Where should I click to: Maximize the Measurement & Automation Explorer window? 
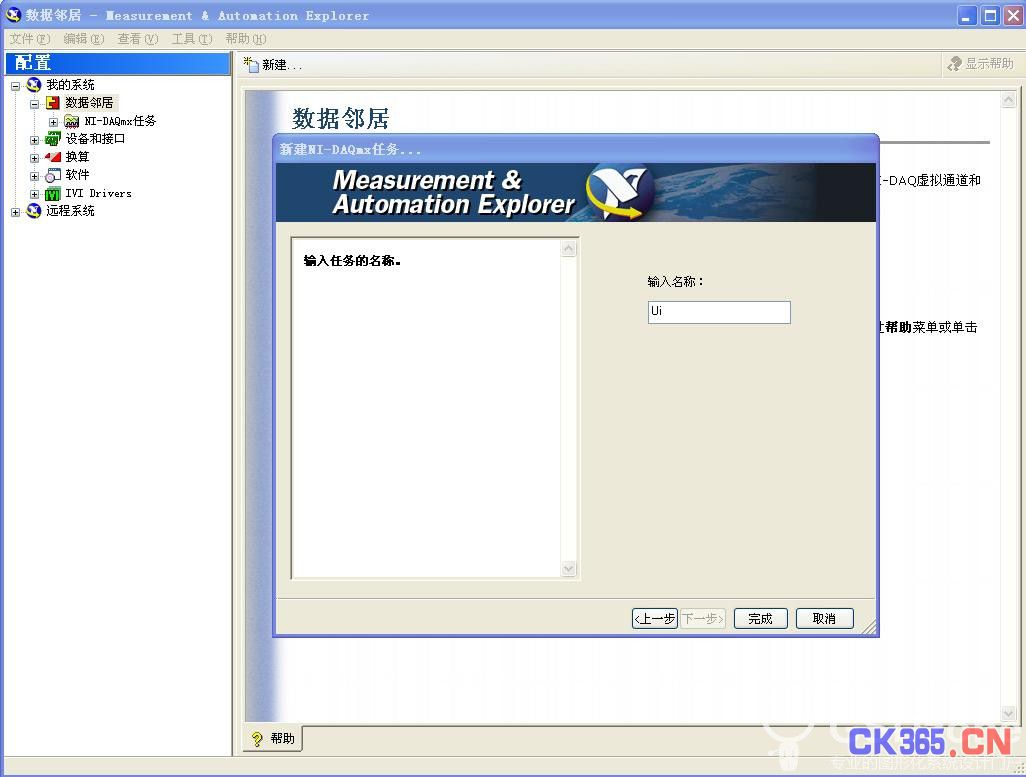[x=990, y=15]
